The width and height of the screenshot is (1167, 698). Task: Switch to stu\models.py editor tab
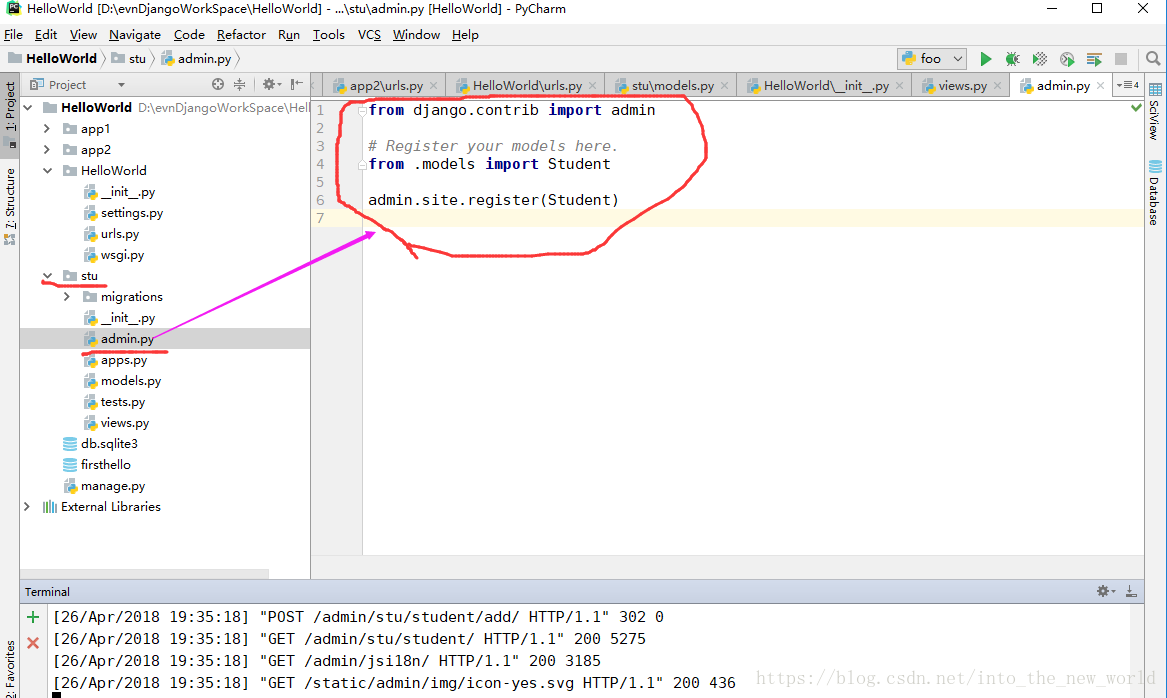tap(672, 86)
